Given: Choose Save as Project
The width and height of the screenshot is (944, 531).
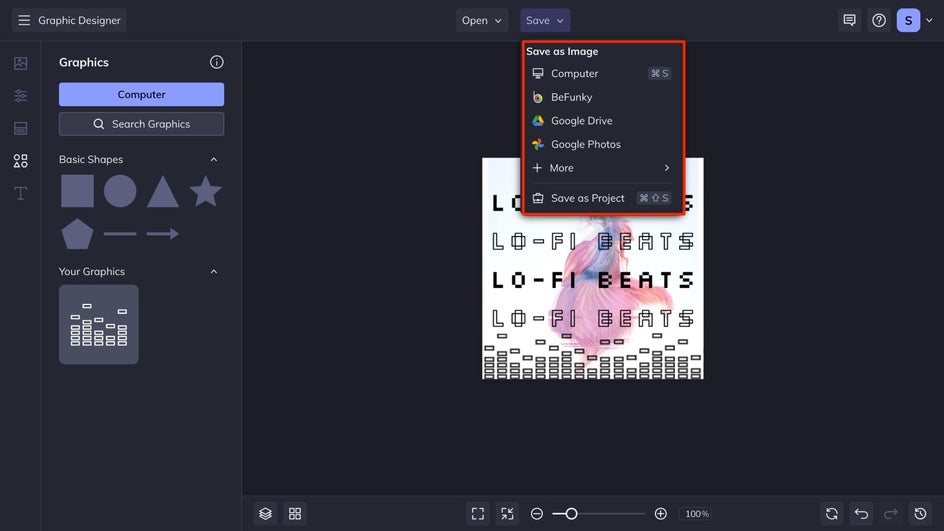Looking at the screenshot, I should point(602,198).
